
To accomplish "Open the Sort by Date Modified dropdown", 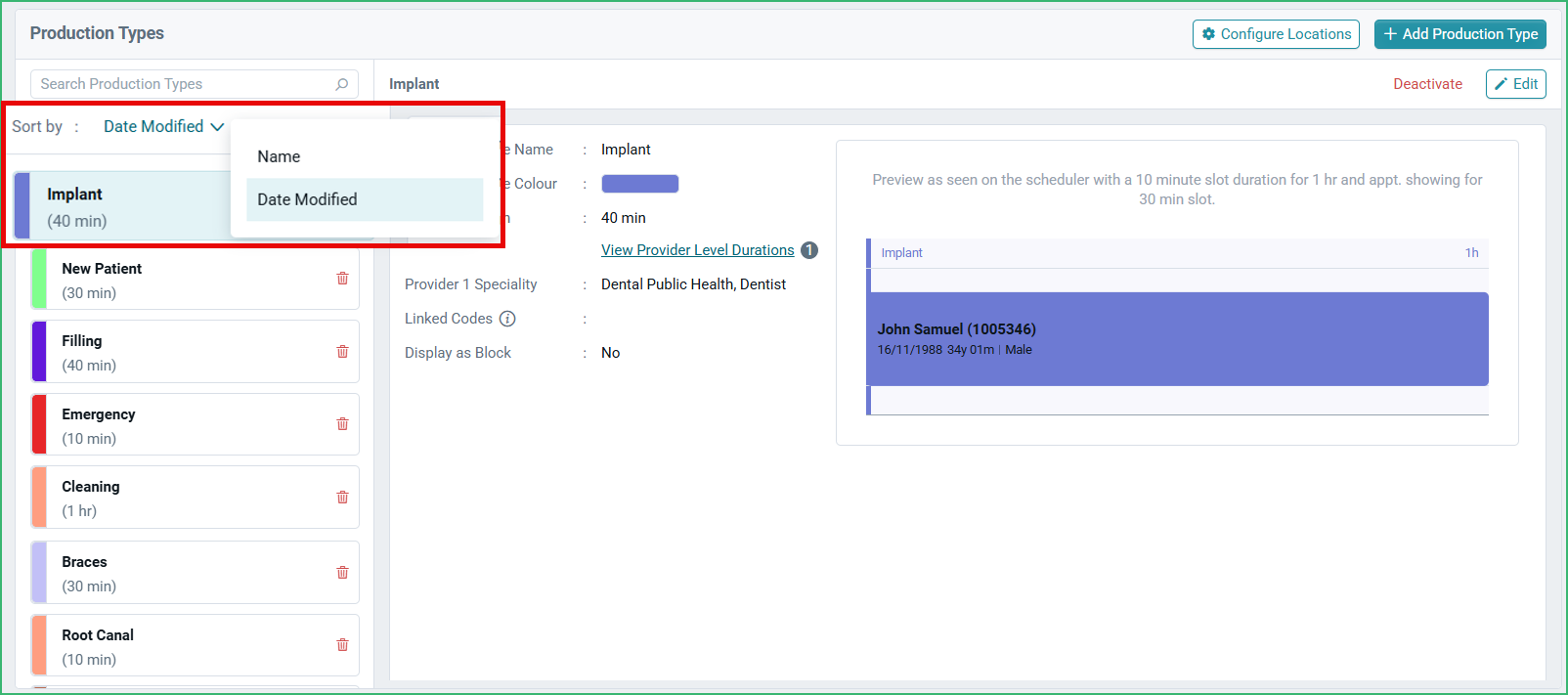I will (x=163, y=127).
